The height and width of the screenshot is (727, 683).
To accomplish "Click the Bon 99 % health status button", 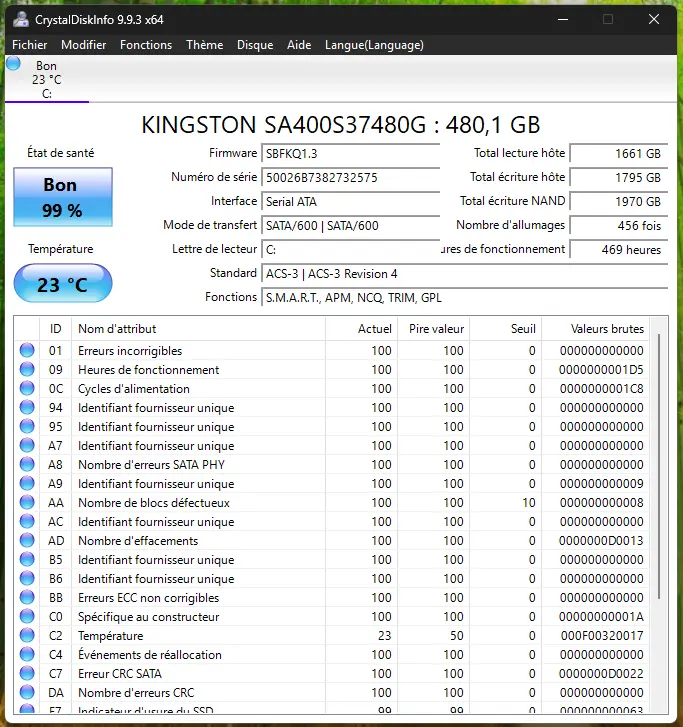I will tap(63, 197).
